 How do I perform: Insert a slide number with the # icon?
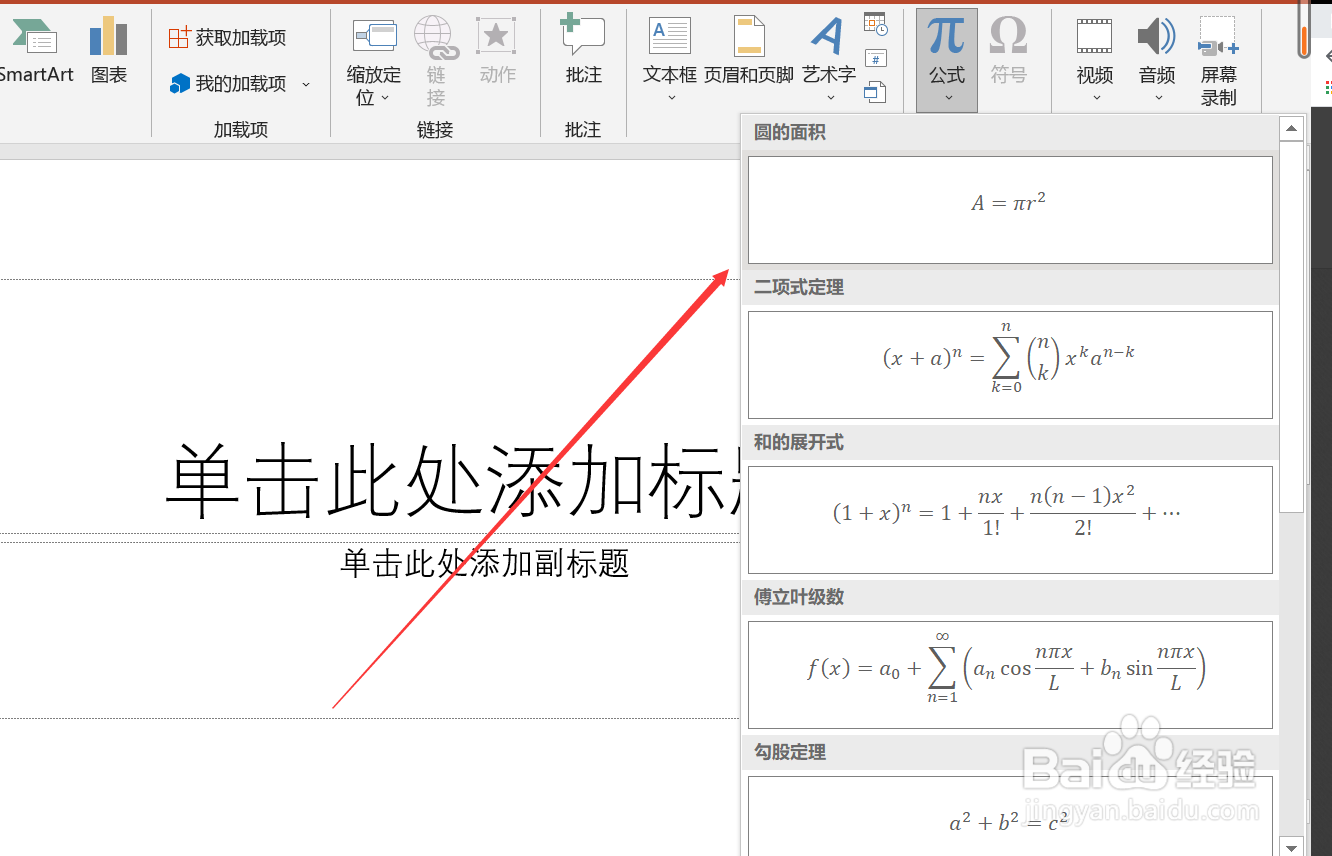[876, 57]
